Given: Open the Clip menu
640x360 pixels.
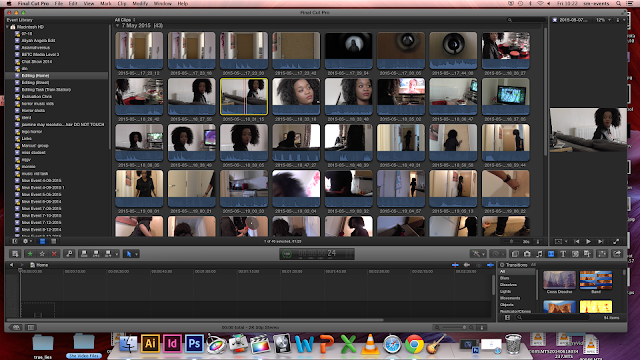Looking at the screenshot, I should point(122,3).
